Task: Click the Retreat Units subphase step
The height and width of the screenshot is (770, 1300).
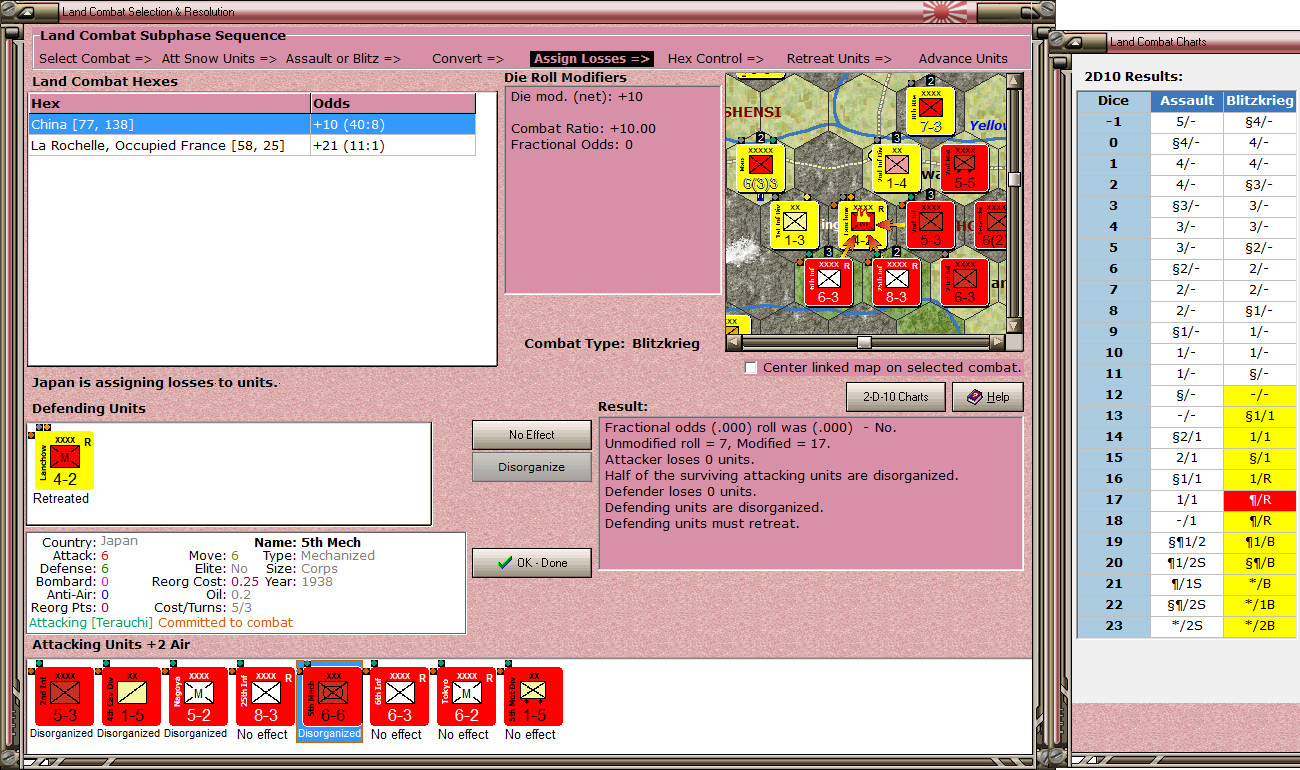Action: point(839,59)
